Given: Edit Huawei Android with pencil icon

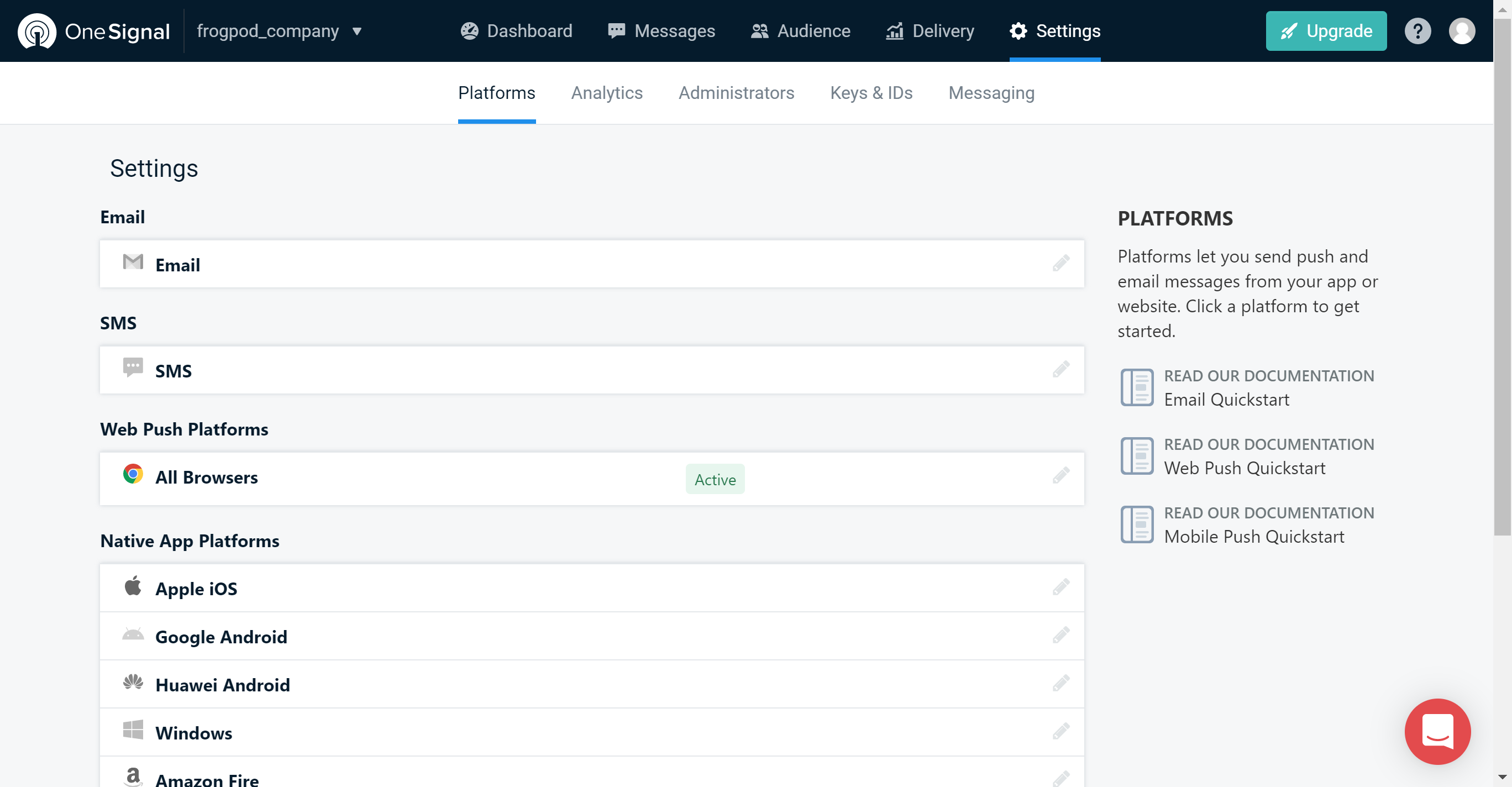Looking at the screenshot, I should click(1060, 684).
